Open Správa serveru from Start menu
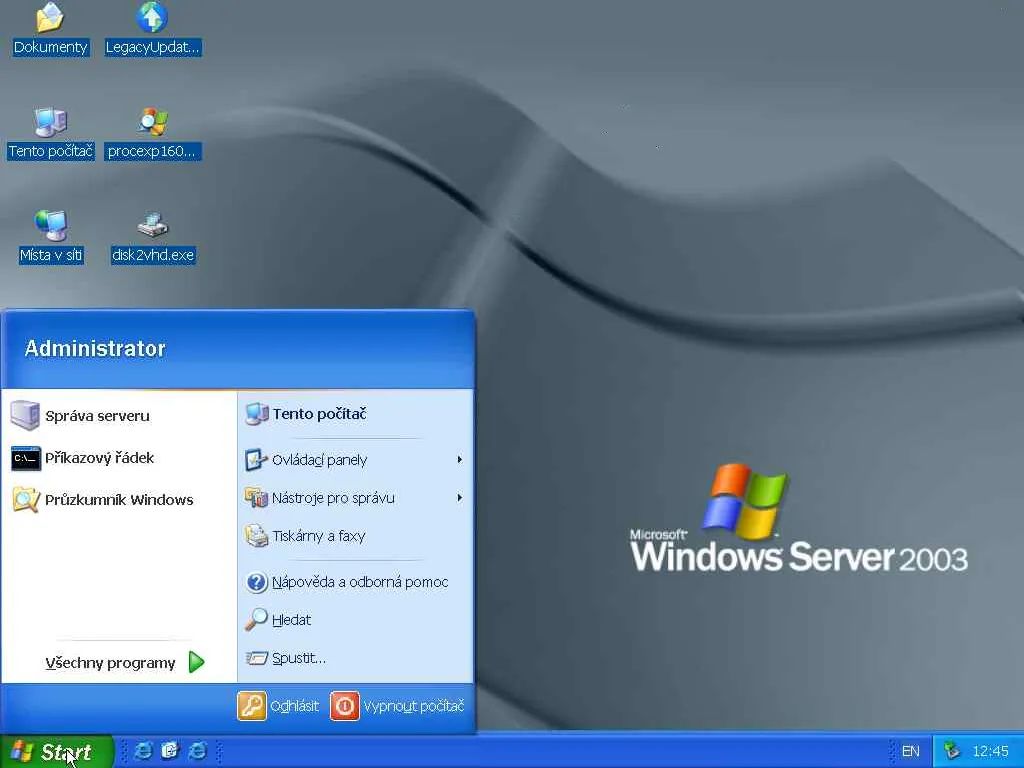Screen dimensions: 1024x768 [119, 416]
